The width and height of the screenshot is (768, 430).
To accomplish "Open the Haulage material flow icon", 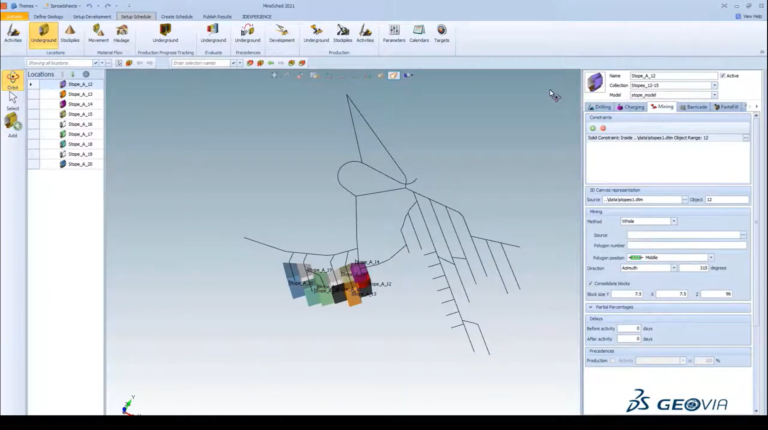I will pyautogui.click(x=121, y=34).
